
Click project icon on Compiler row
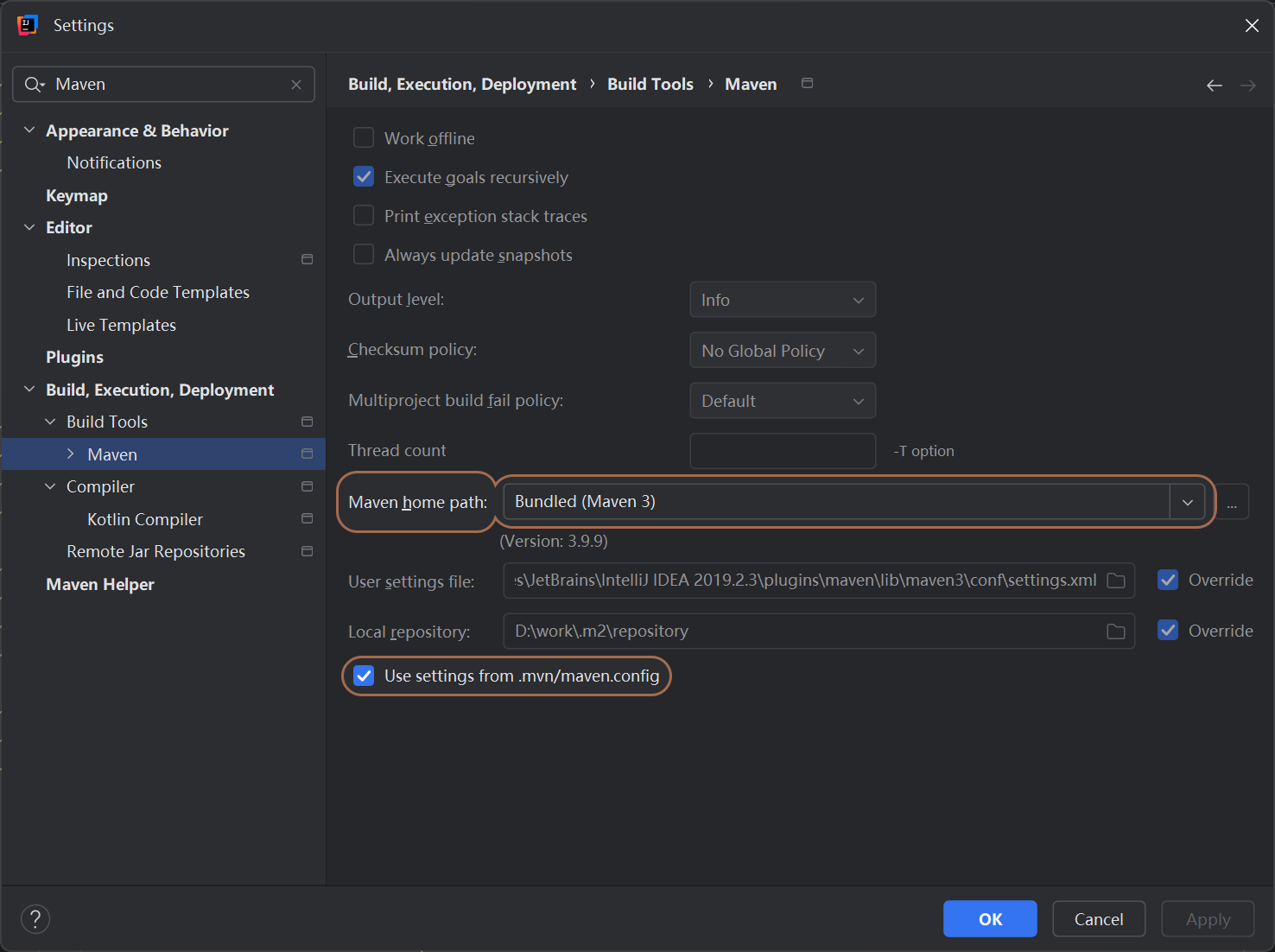(307, 486)
